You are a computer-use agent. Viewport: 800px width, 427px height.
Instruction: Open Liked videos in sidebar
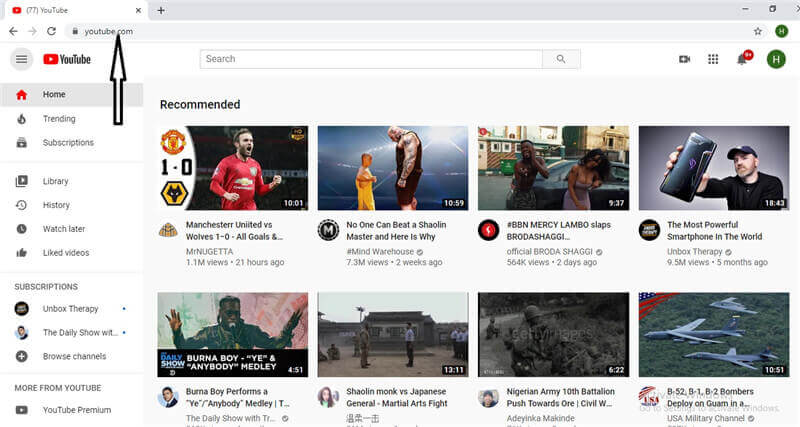coord(65,253)
